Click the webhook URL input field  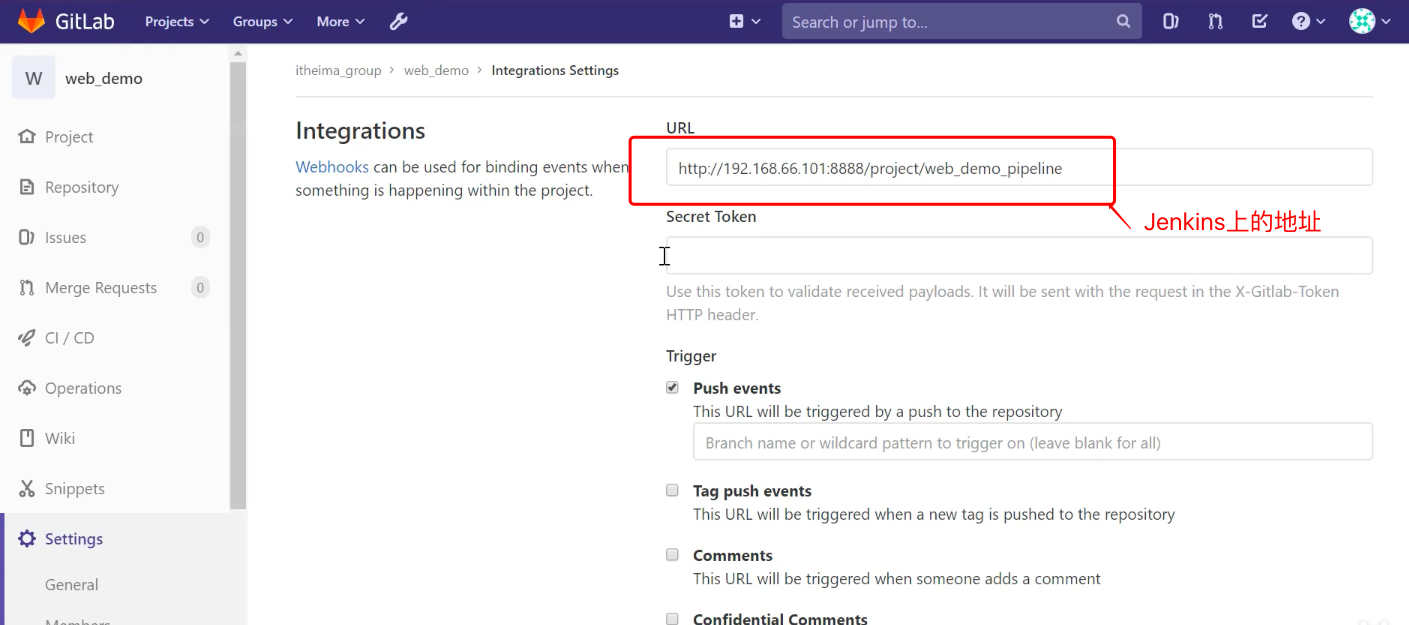(x=1019, y=167)
